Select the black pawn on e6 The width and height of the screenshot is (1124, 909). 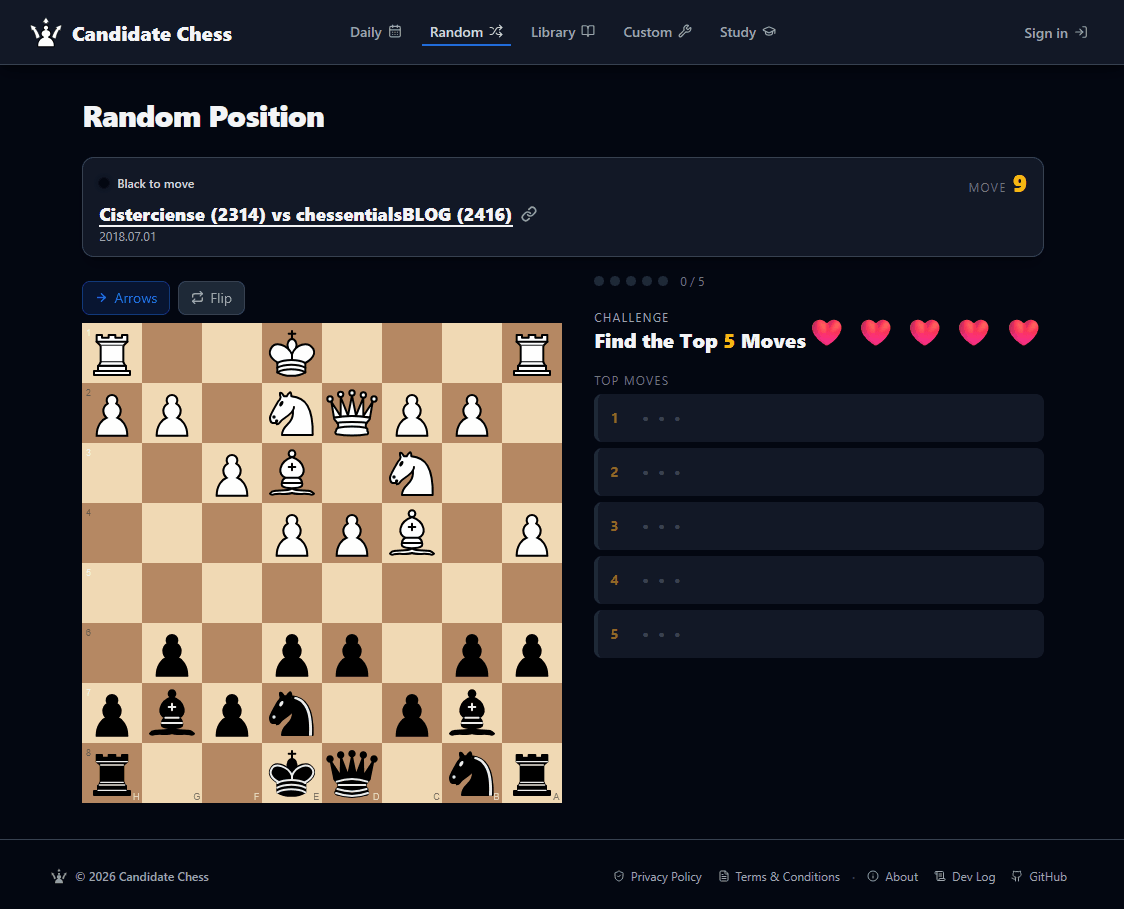(x=292, y=653)
